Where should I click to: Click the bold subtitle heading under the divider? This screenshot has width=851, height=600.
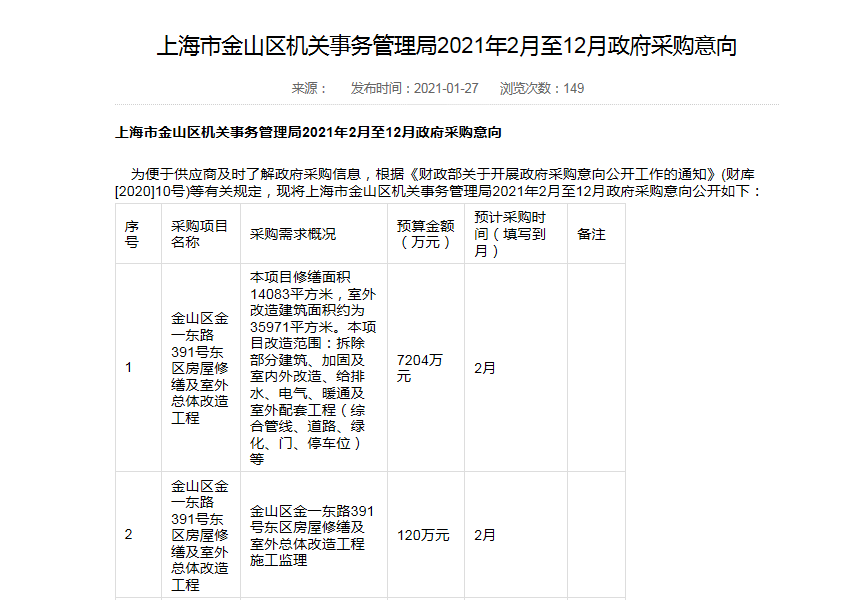pyautogui.click(x=308, y=132)
